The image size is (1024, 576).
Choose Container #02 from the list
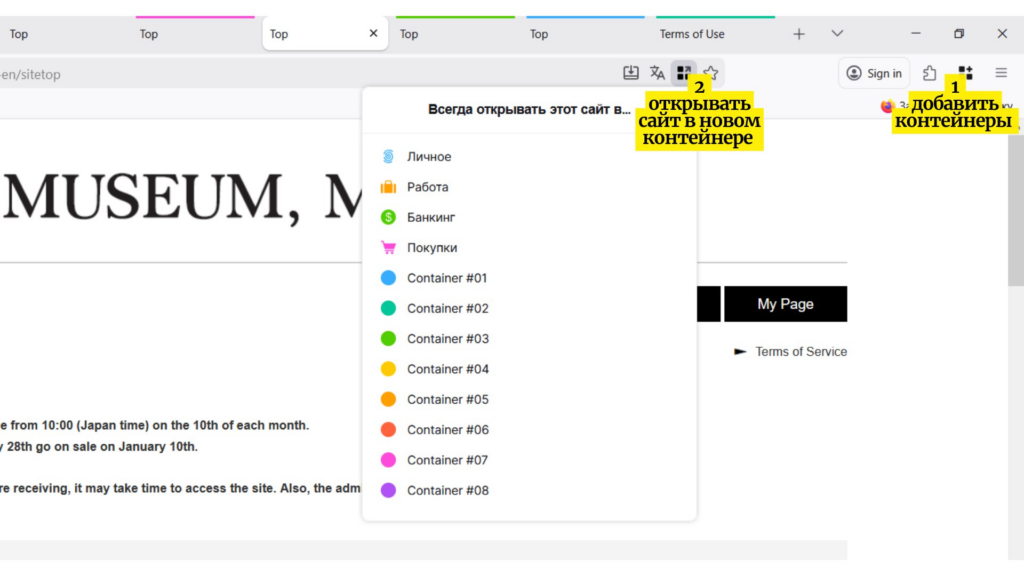[x=529, y=308]
